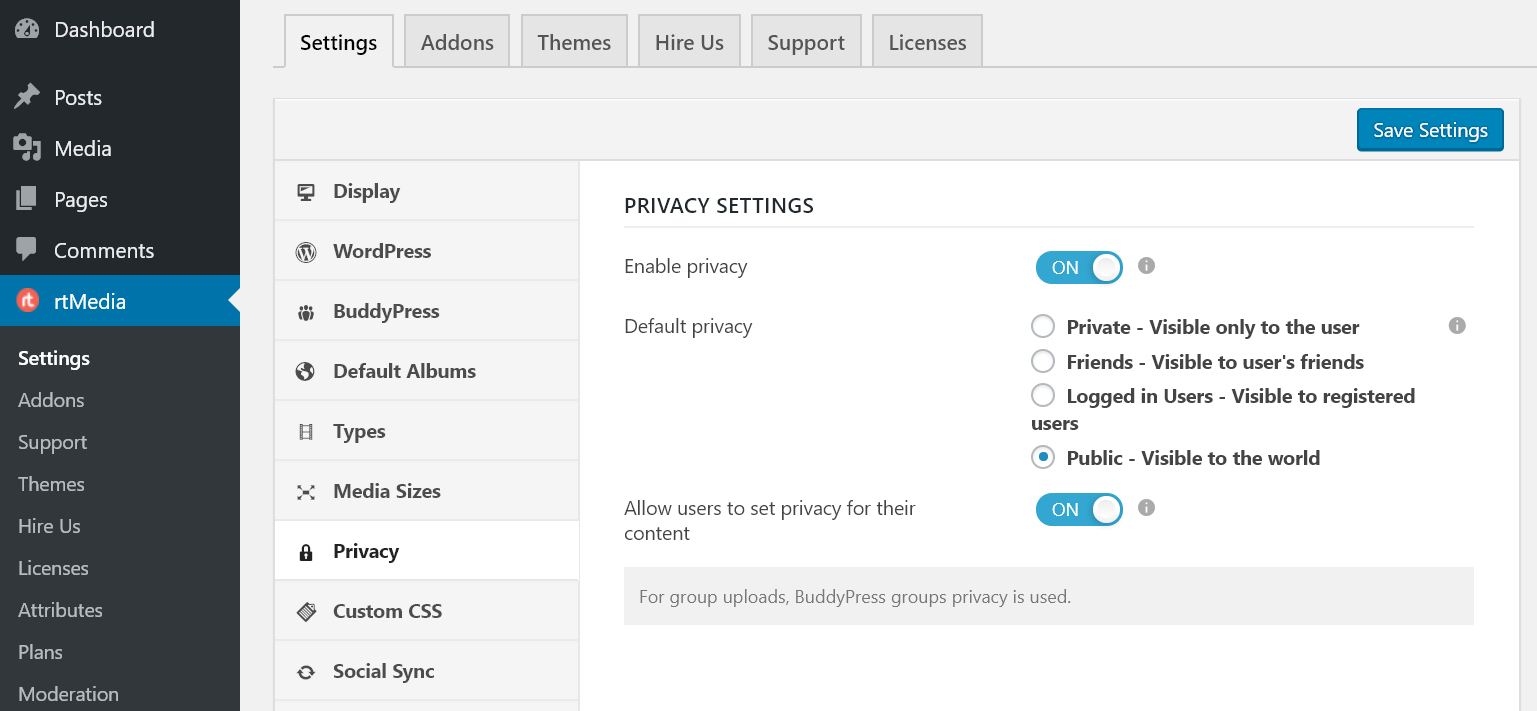Click the BuddyPress icon

point(306,311)
